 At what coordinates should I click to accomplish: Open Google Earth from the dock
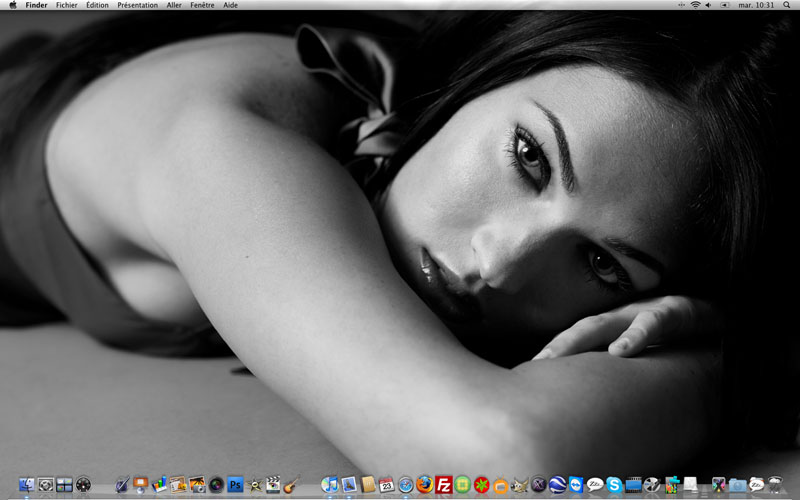click(x=558, y=485)
